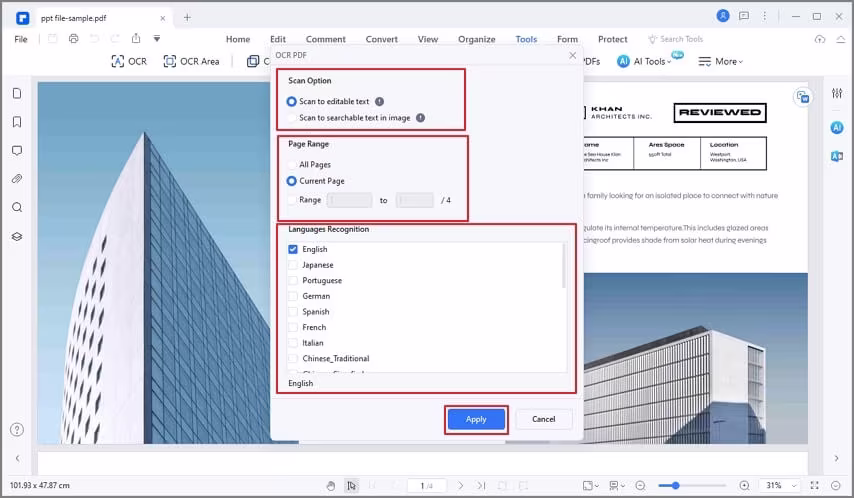
Task: Check the Japanese language checkbox
Action: (293, 265)
